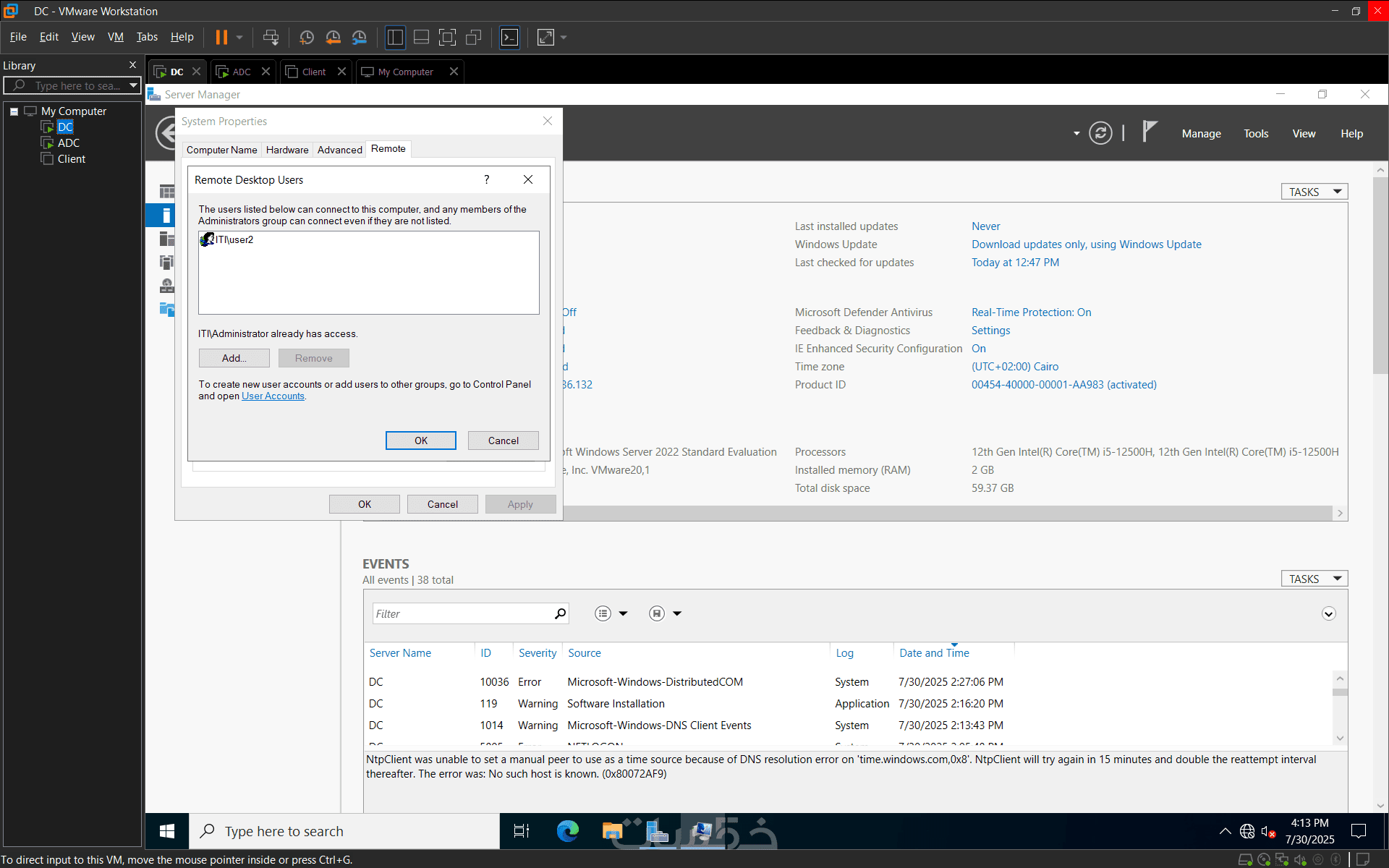The image size is (1389, 868).
Task: Expand the power options dropdown arrow
Action: pos(239,37)
